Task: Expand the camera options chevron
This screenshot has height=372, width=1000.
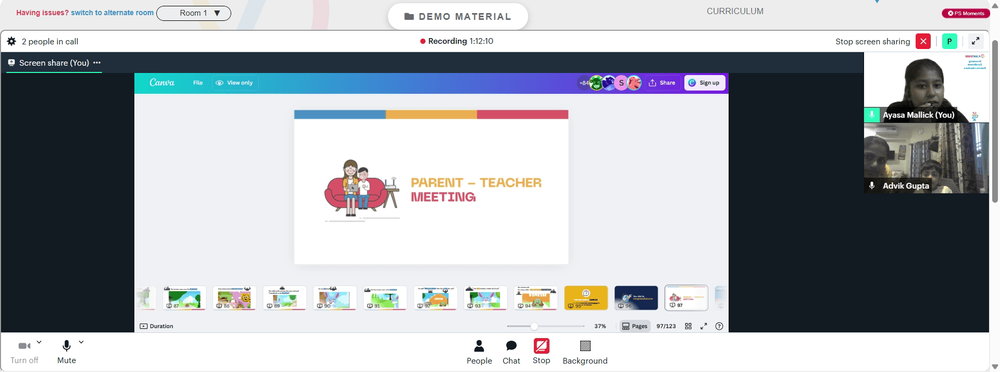Action: (x=39, y=342)
